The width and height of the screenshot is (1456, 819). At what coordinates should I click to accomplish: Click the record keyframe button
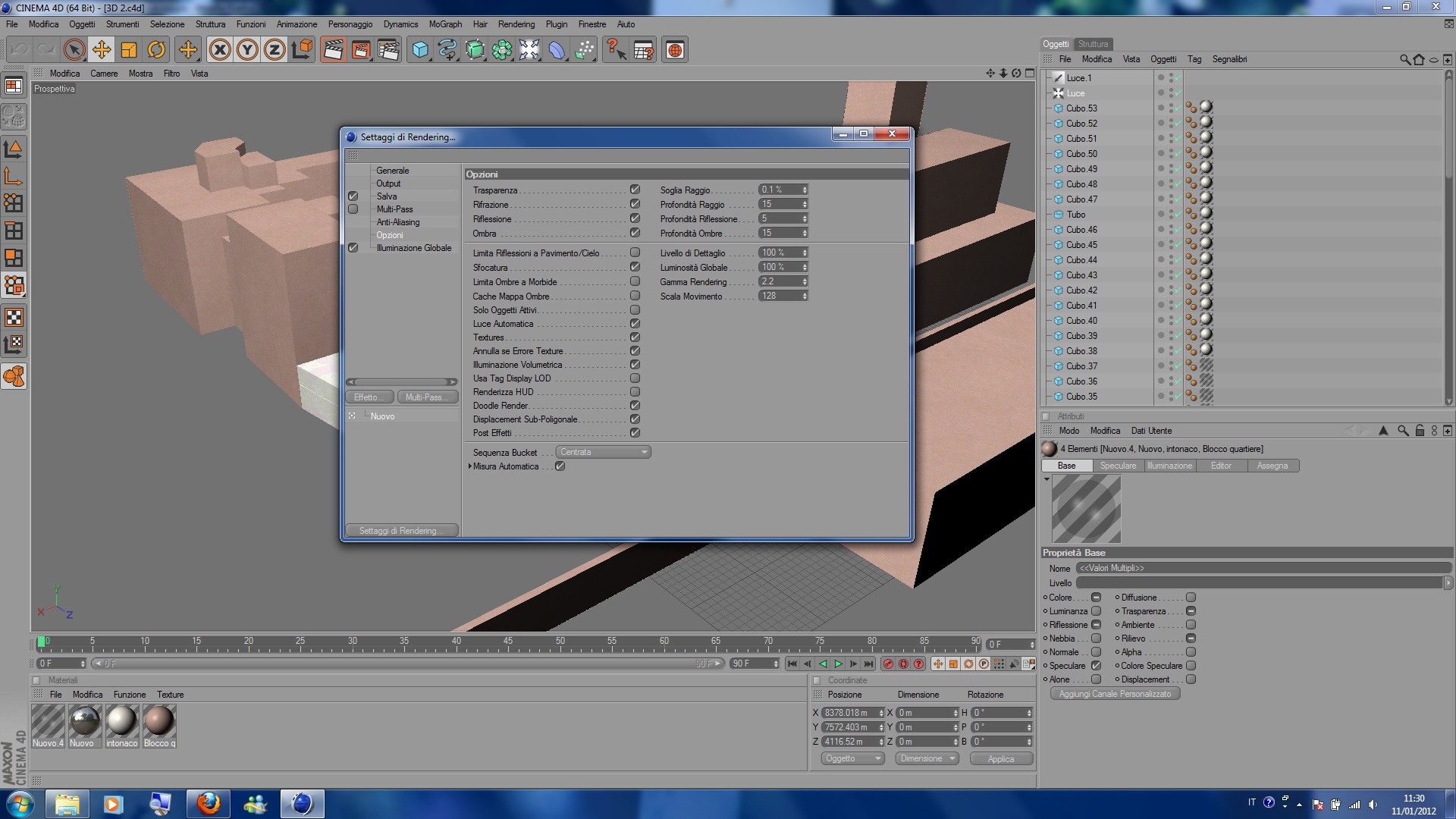point(888,664)
